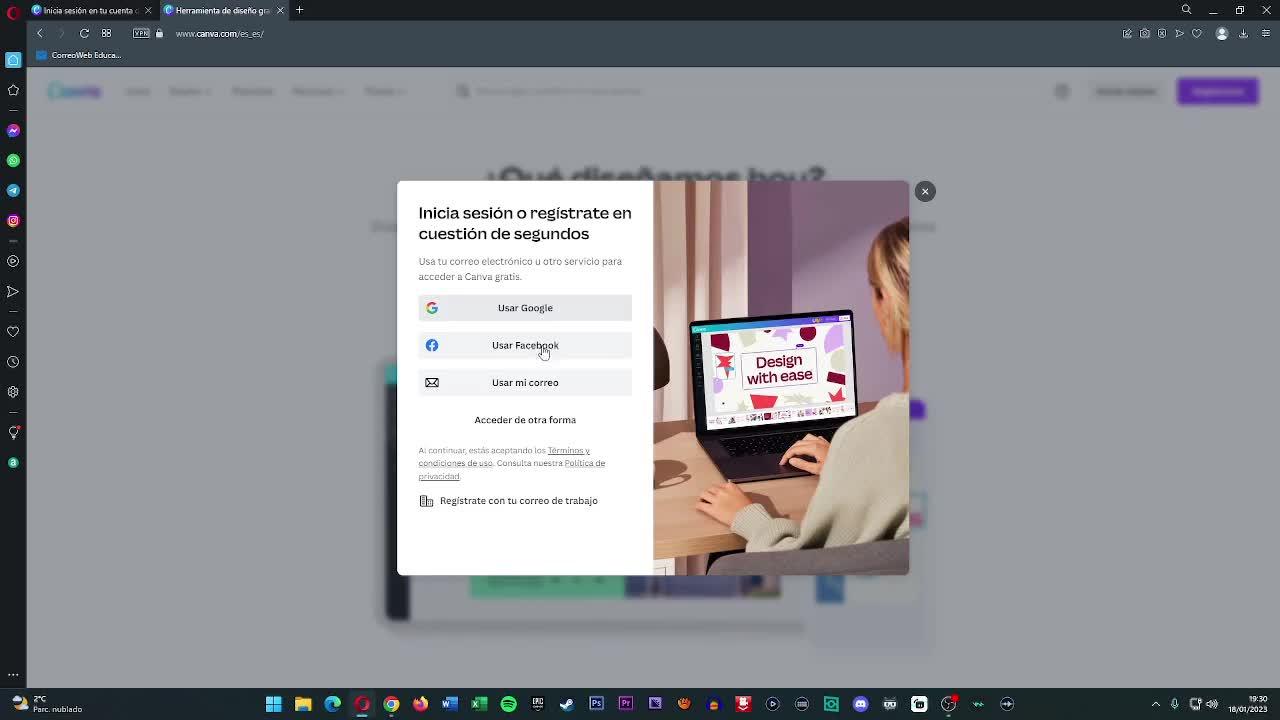Search open tabs with the magnifier icon
The width and height of the screenshot is (1280, 720).
(1186, 10)
